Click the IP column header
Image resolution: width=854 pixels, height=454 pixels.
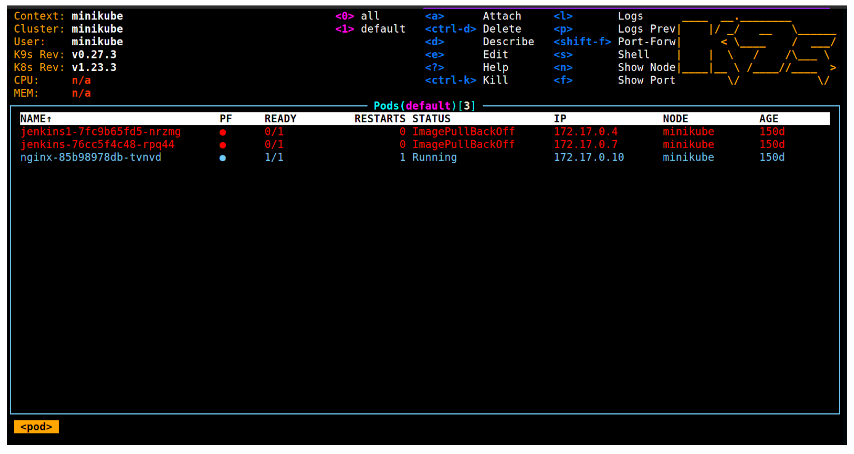click(x=560, y=119)
